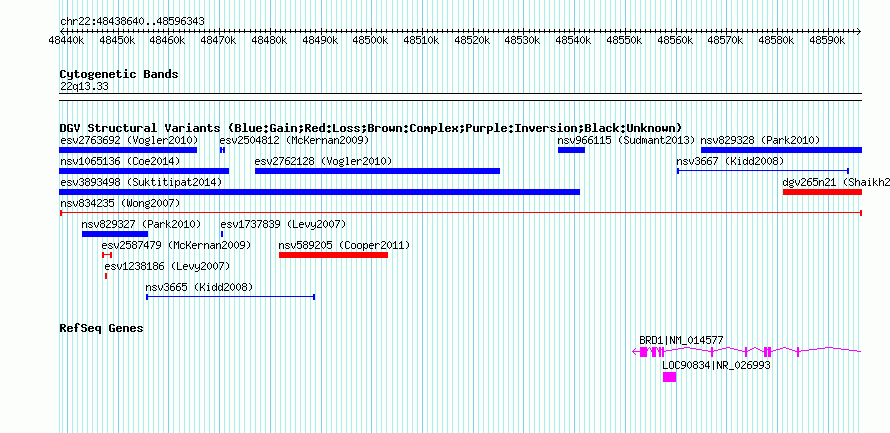Click the 48540k ruler tick label

(573, 40)
